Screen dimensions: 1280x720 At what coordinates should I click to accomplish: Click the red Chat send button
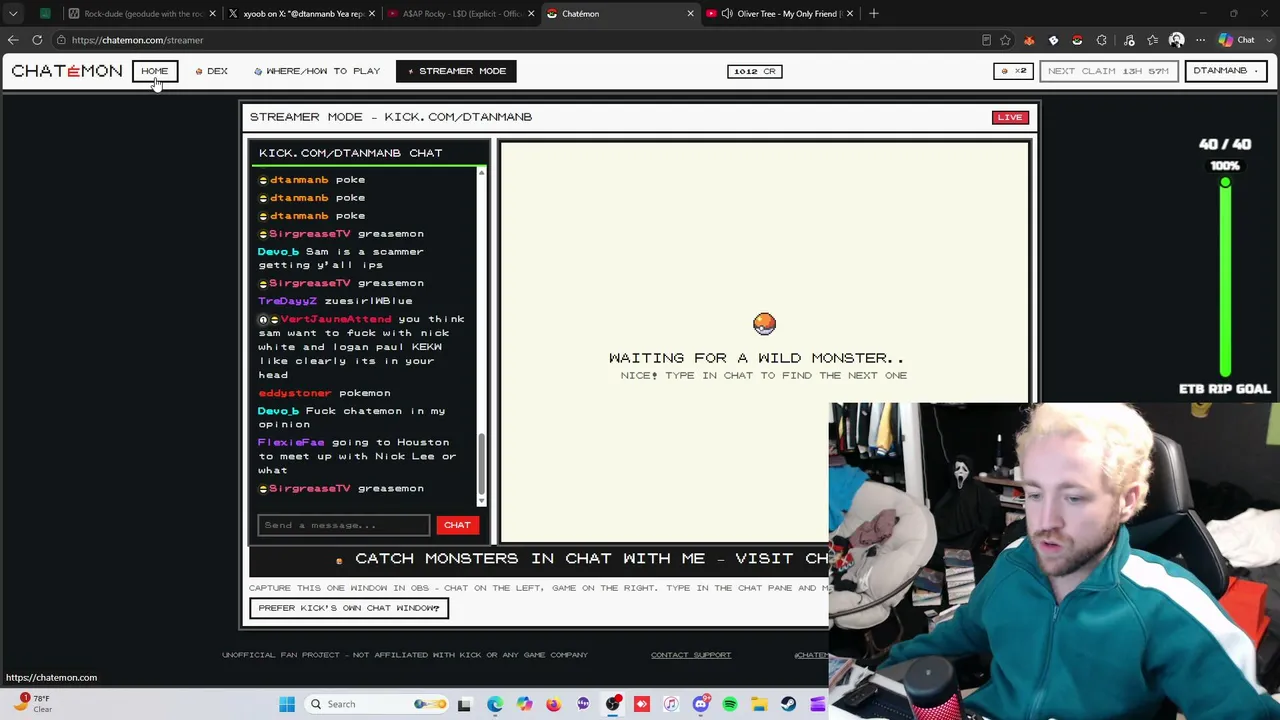457,525
